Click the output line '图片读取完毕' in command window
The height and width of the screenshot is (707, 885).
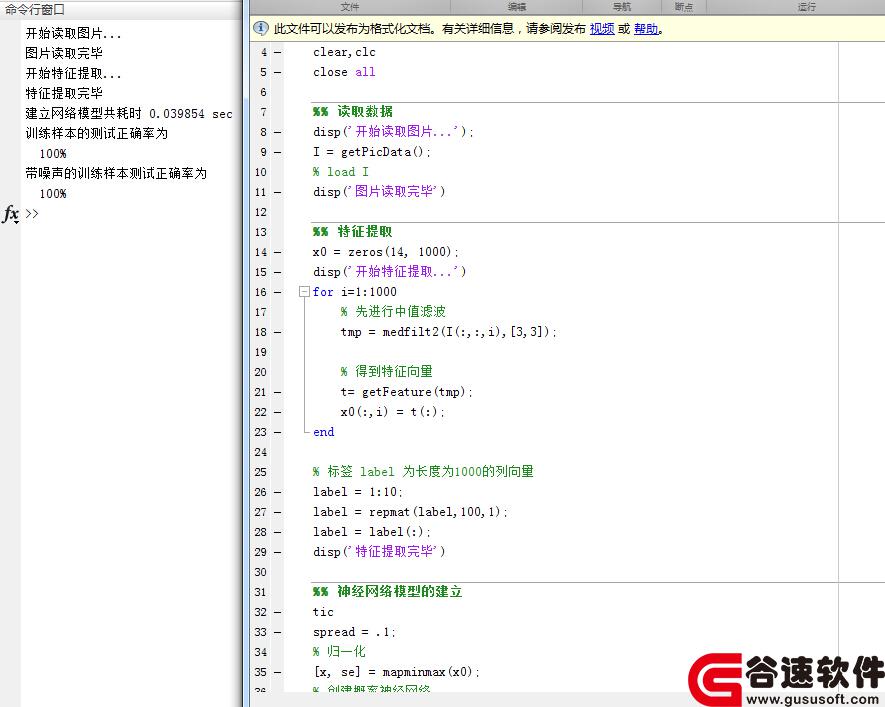[64, 54]
